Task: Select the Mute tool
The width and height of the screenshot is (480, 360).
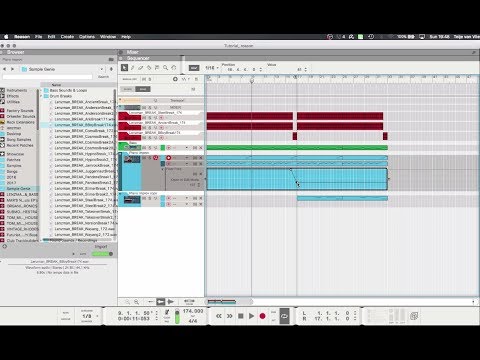Action: 157,68
